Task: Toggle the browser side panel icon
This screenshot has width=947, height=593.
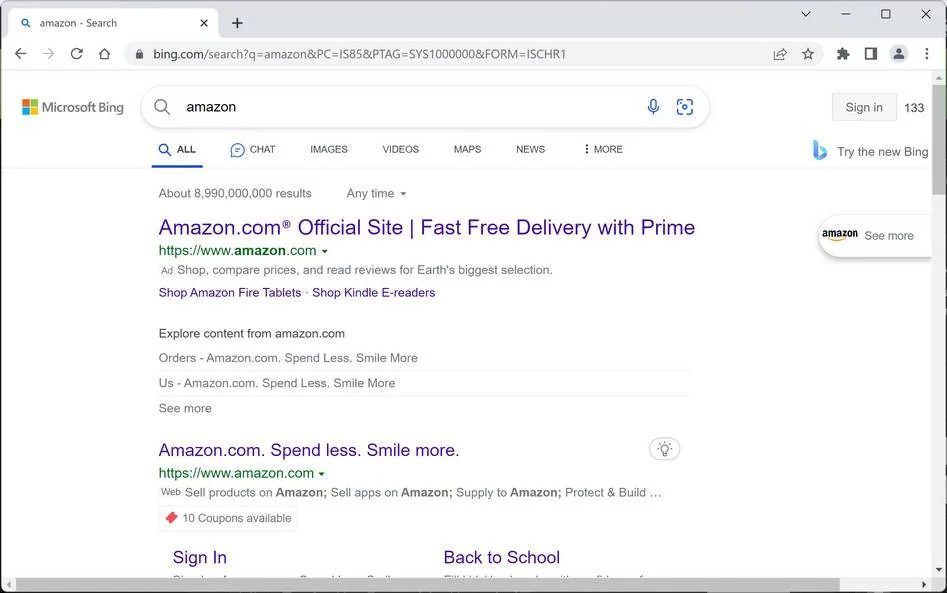Action: pos(870,54)
